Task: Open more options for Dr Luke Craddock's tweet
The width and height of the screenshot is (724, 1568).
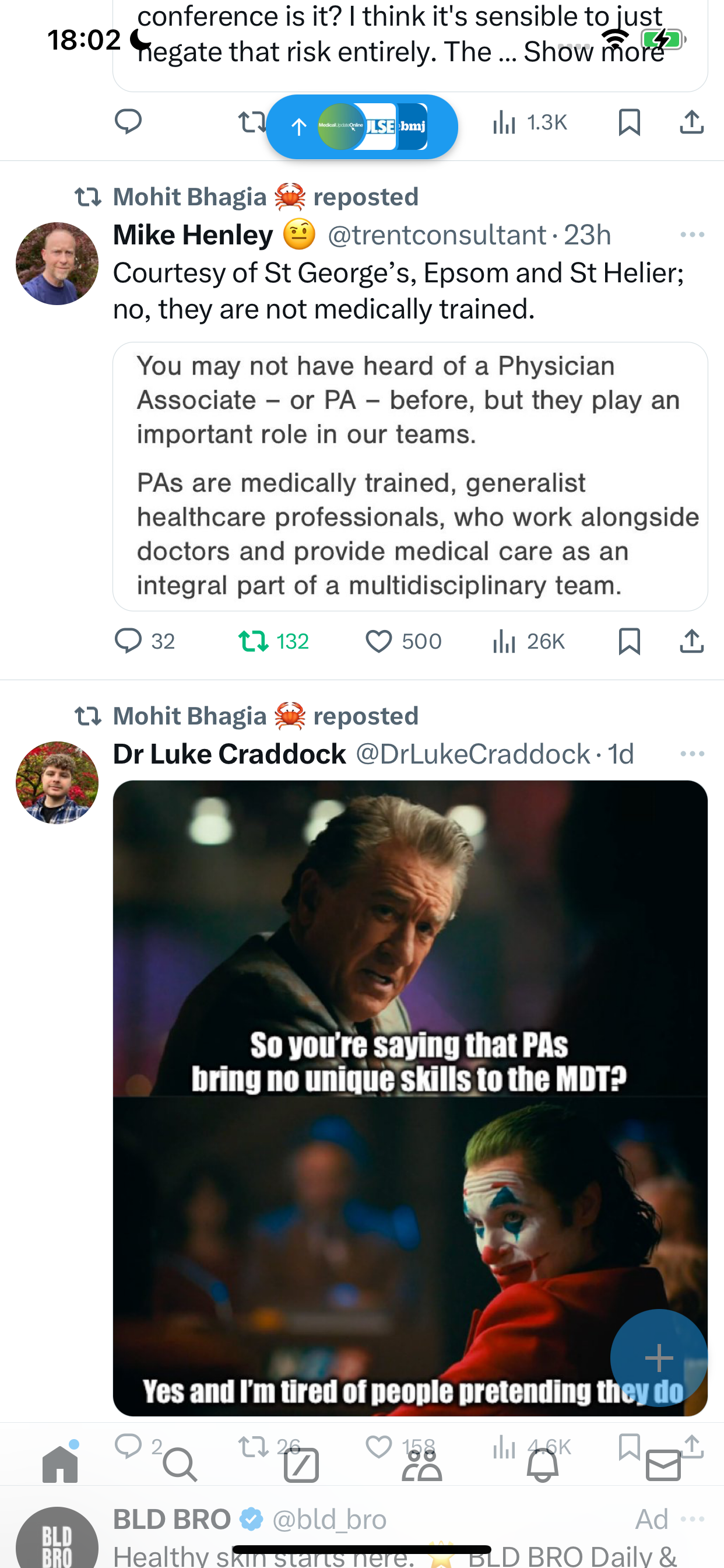Action: [x=693, y=754]
